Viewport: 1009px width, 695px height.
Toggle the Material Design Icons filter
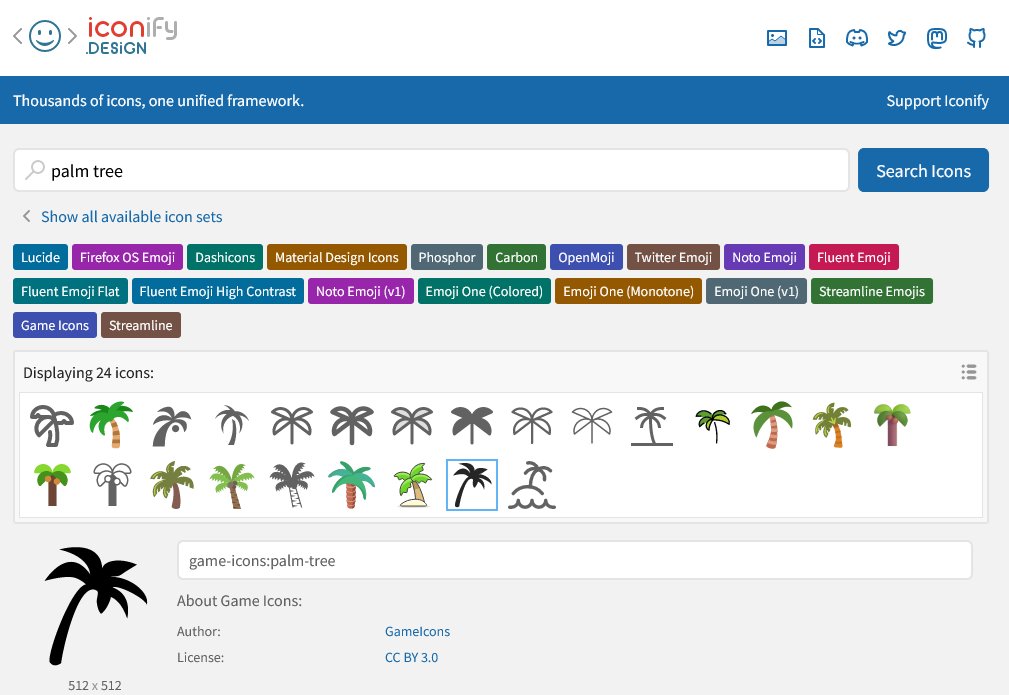click(x=337, y=257)
